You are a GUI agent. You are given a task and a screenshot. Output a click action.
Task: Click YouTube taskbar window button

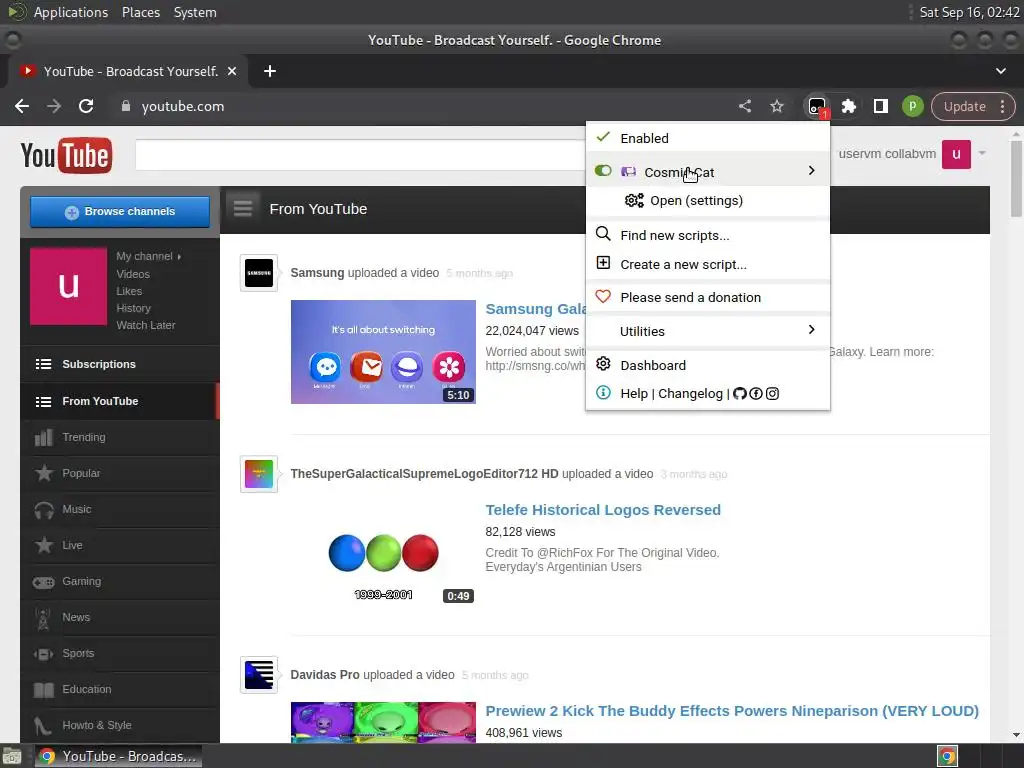(118, 756)
